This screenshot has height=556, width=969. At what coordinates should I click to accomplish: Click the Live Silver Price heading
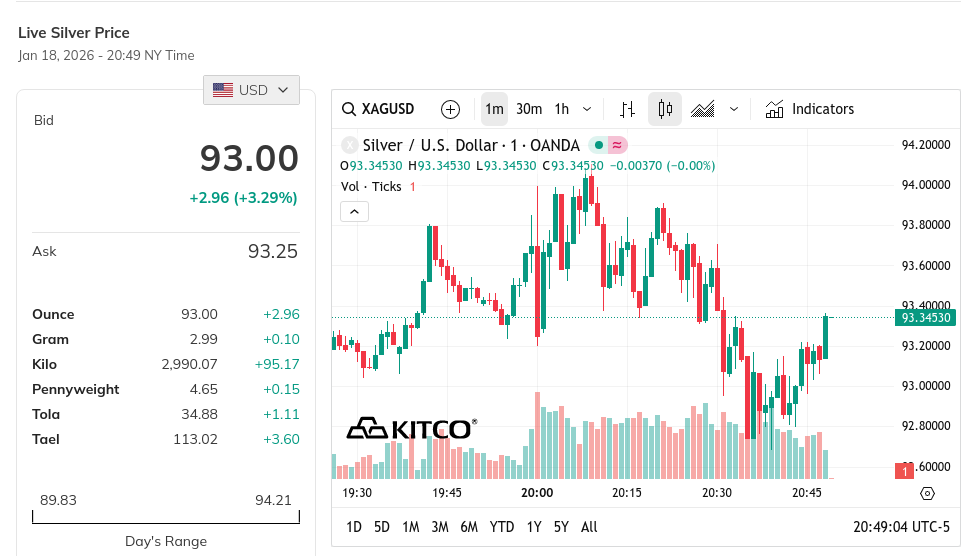tap(74, 33)
